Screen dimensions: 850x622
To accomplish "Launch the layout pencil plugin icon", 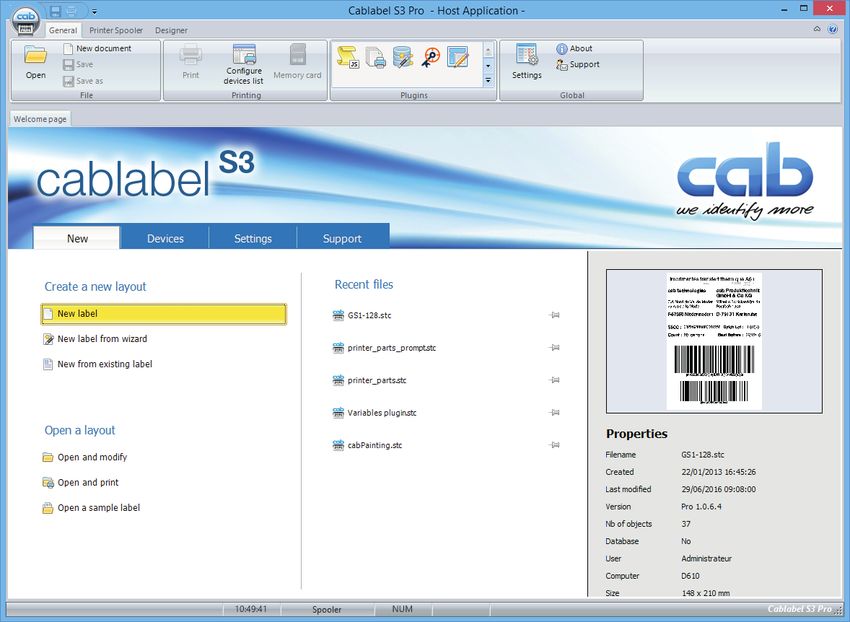I will (458, 57).
